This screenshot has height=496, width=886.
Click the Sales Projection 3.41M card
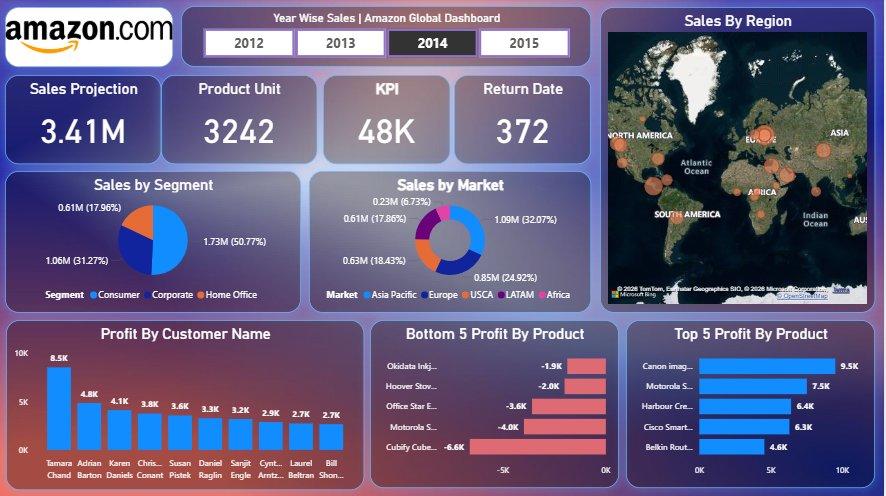coord(83,119)
